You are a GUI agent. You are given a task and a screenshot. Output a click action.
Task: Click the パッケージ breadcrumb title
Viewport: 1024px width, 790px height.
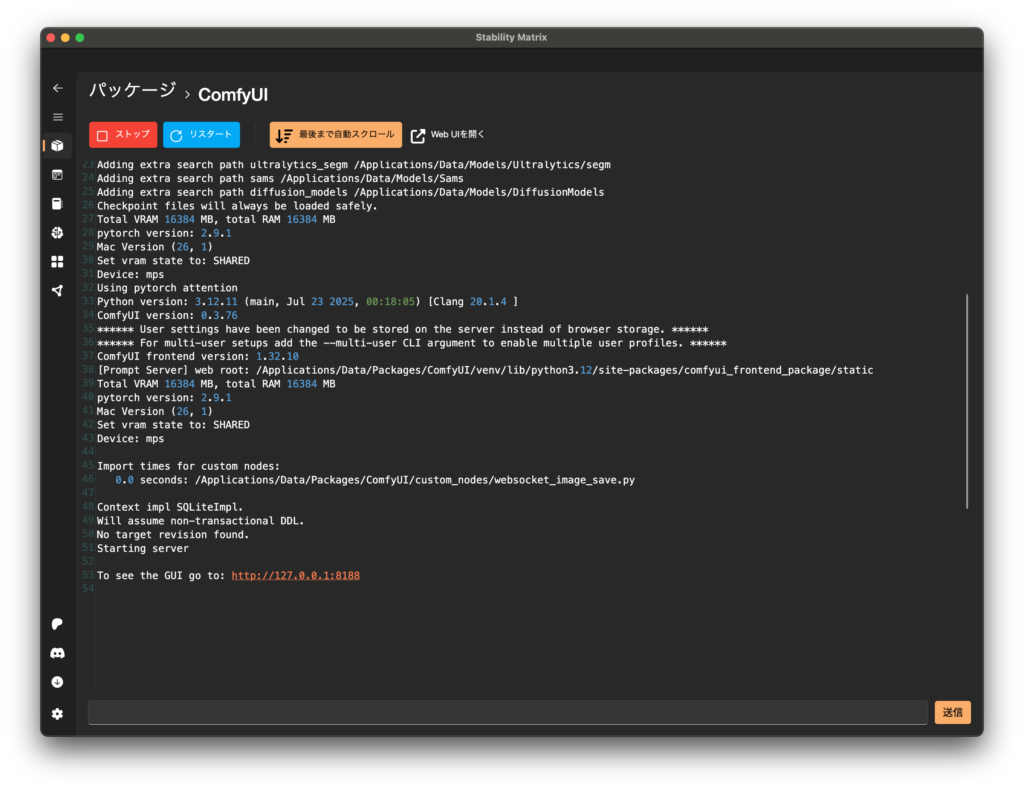click(x=132, y=91)
